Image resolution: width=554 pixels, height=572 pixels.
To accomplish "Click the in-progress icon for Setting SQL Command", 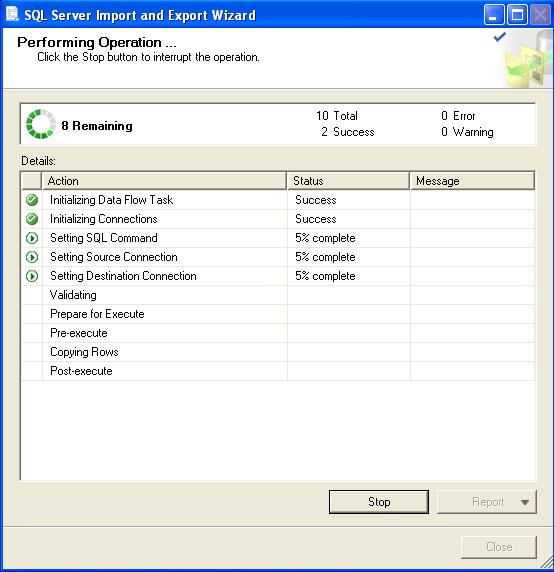I will [32, 238].
